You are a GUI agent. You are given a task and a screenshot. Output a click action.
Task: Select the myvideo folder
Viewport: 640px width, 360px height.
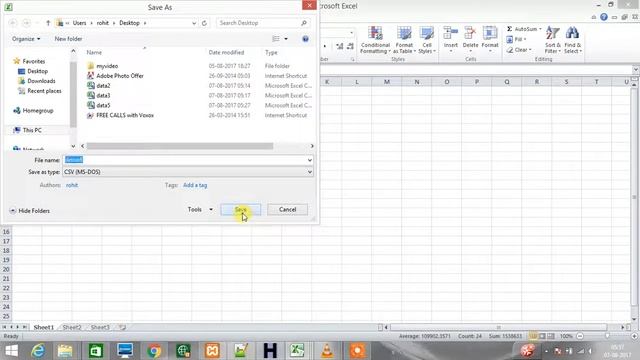(x=107, y=66)
